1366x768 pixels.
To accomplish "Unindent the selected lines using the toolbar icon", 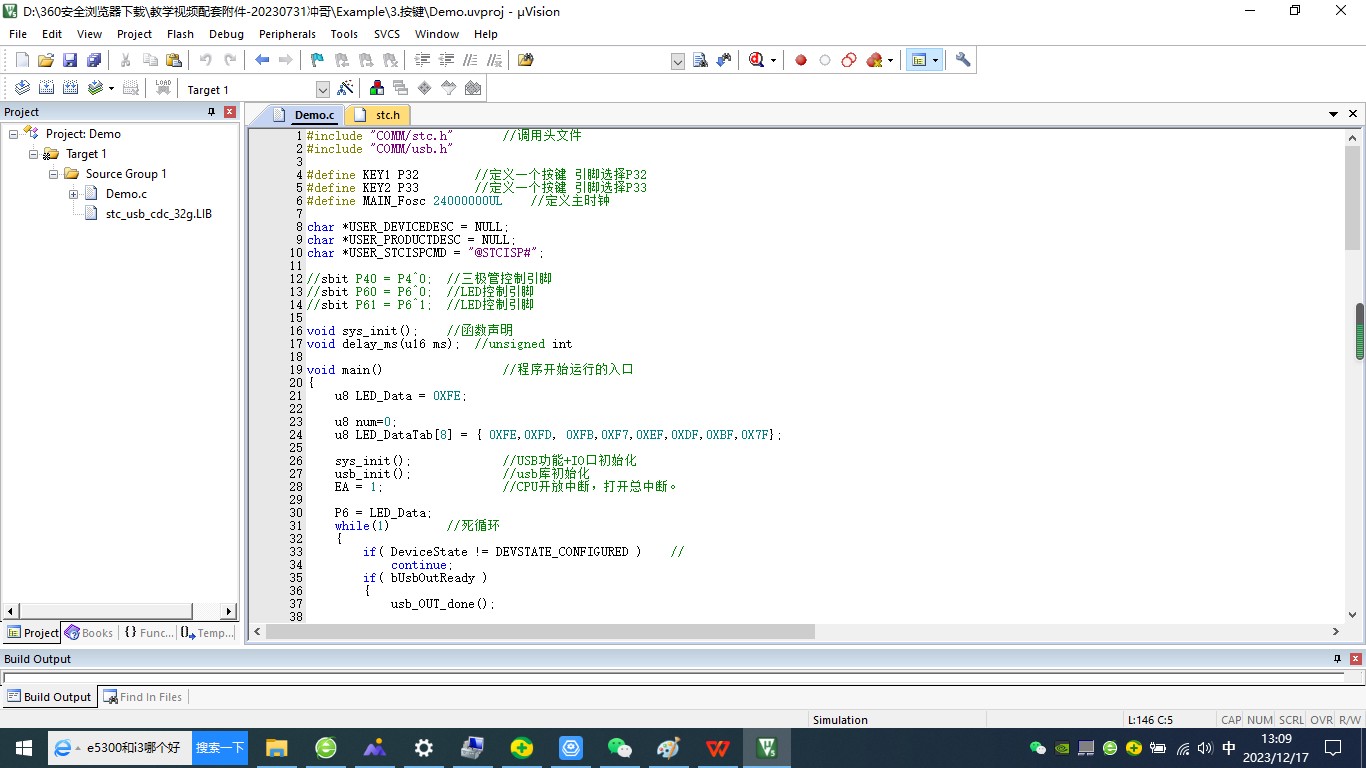I will [x=446, y=60].
